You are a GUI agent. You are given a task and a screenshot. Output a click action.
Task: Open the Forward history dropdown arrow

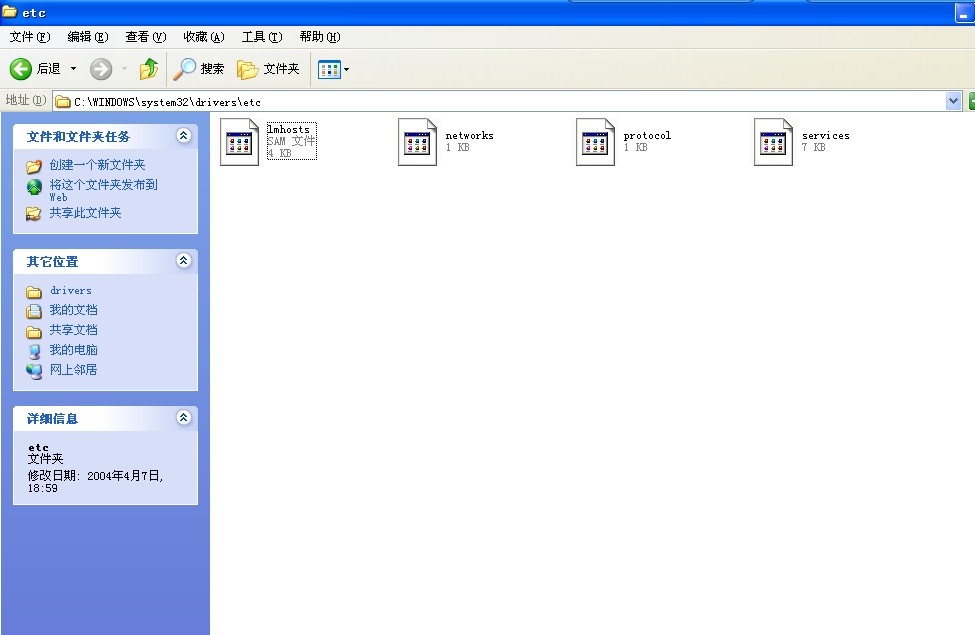coord(124,68)
